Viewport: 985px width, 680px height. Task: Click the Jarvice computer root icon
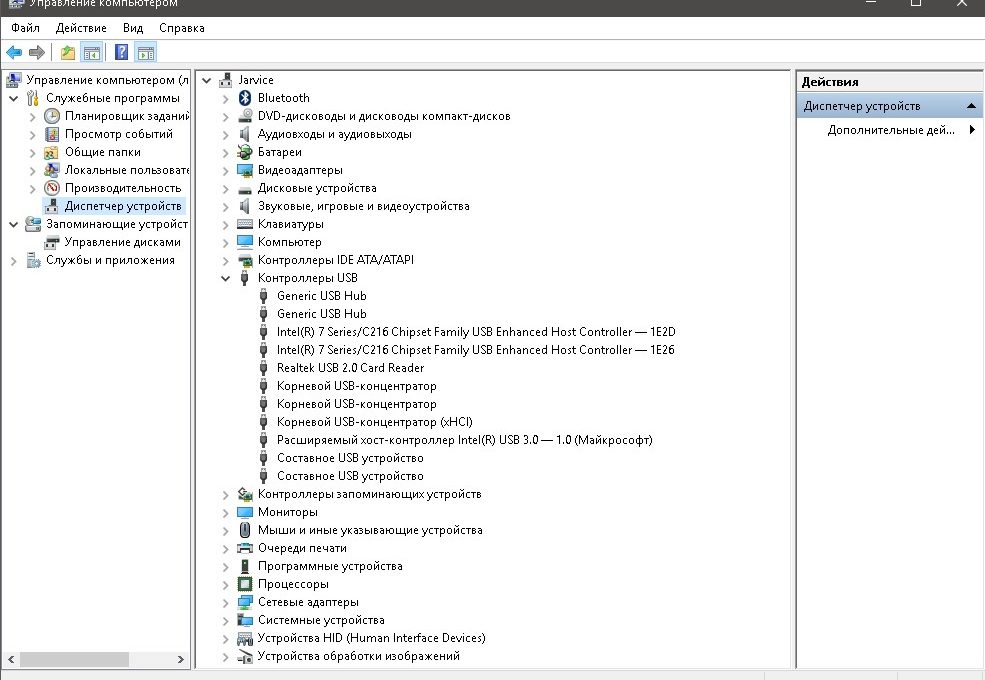[226, 80]
